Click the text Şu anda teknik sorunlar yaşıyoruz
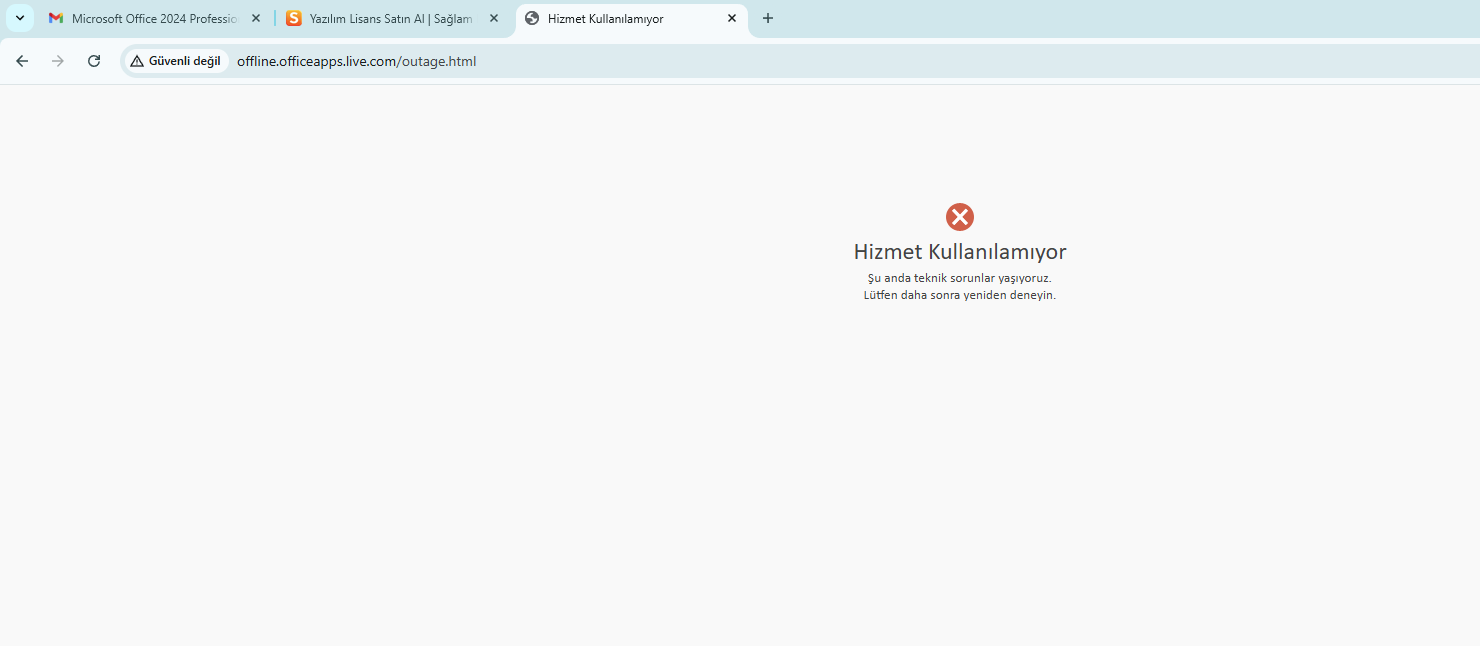This screenshot has width=1480, height=646. [960, 278]
